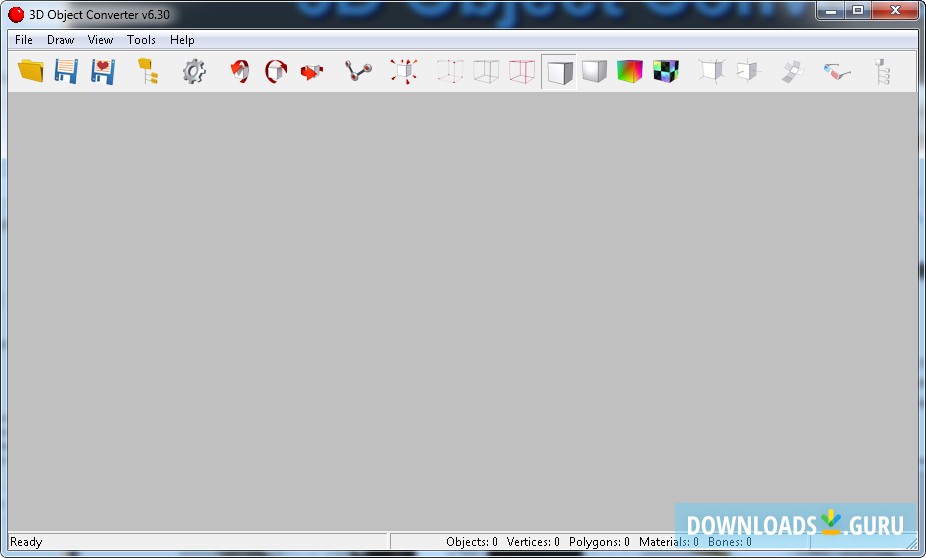Screen dimensions: 926x558
Task: Click the unfolded gray panels icon
Action: click(x=793, y=71)
